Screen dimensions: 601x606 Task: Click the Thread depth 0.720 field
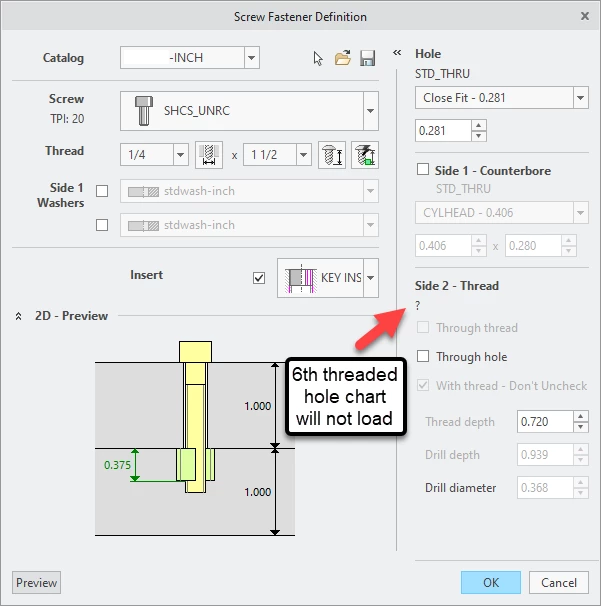pos(545,422)
